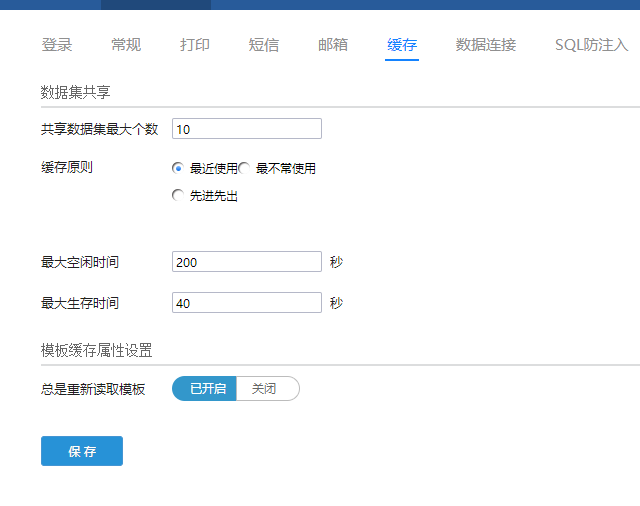Click the 缓存原则 label
This screenshot has height=506, width=640.
click(x=67, y=167)
